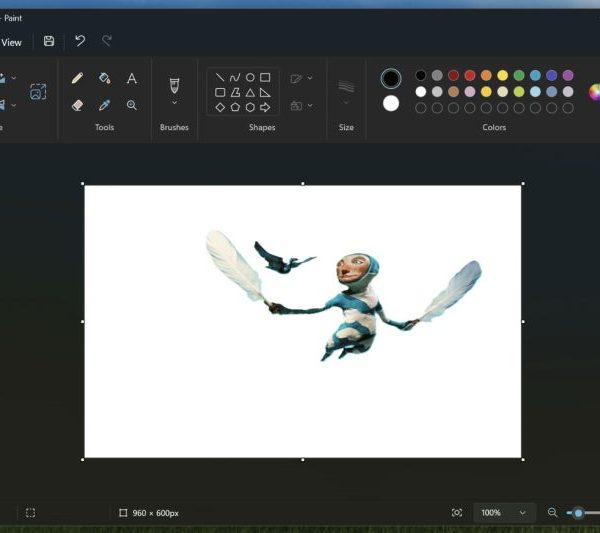Click the blue bird on the canvas

(283, 258)
